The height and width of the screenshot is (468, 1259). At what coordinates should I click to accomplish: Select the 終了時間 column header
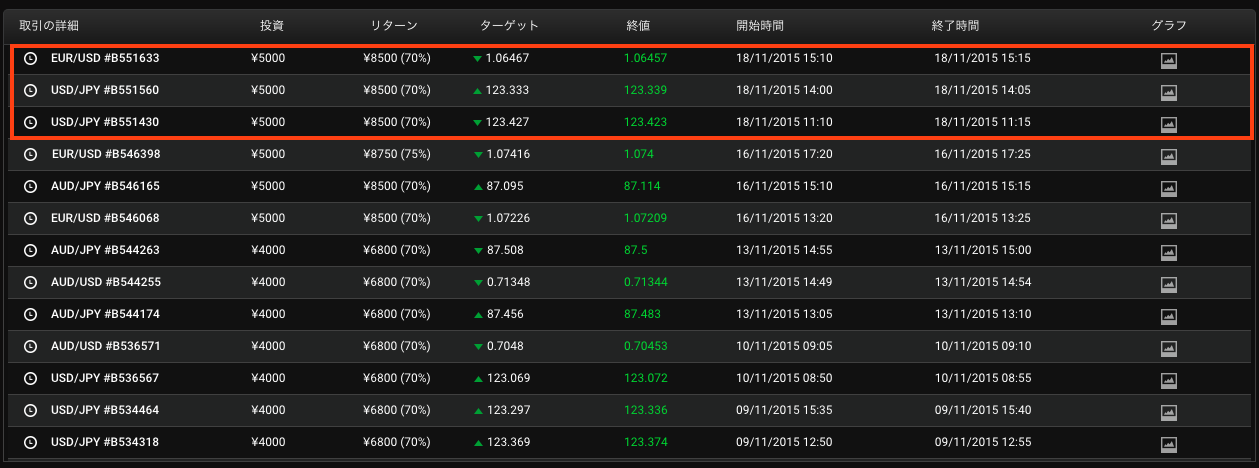point(955,25)
